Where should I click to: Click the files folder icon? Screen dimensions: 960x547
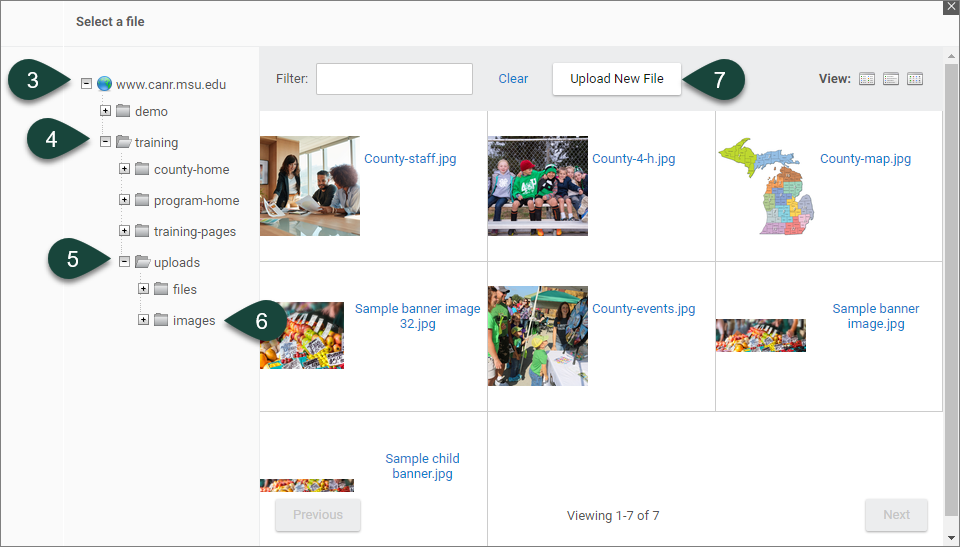coord(161,289)
